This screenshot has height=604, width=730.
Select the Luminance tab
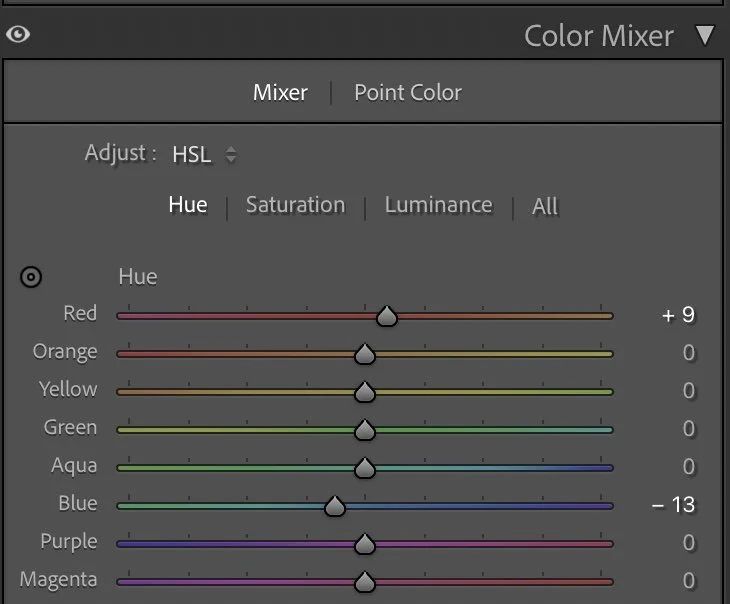point(439,205)
